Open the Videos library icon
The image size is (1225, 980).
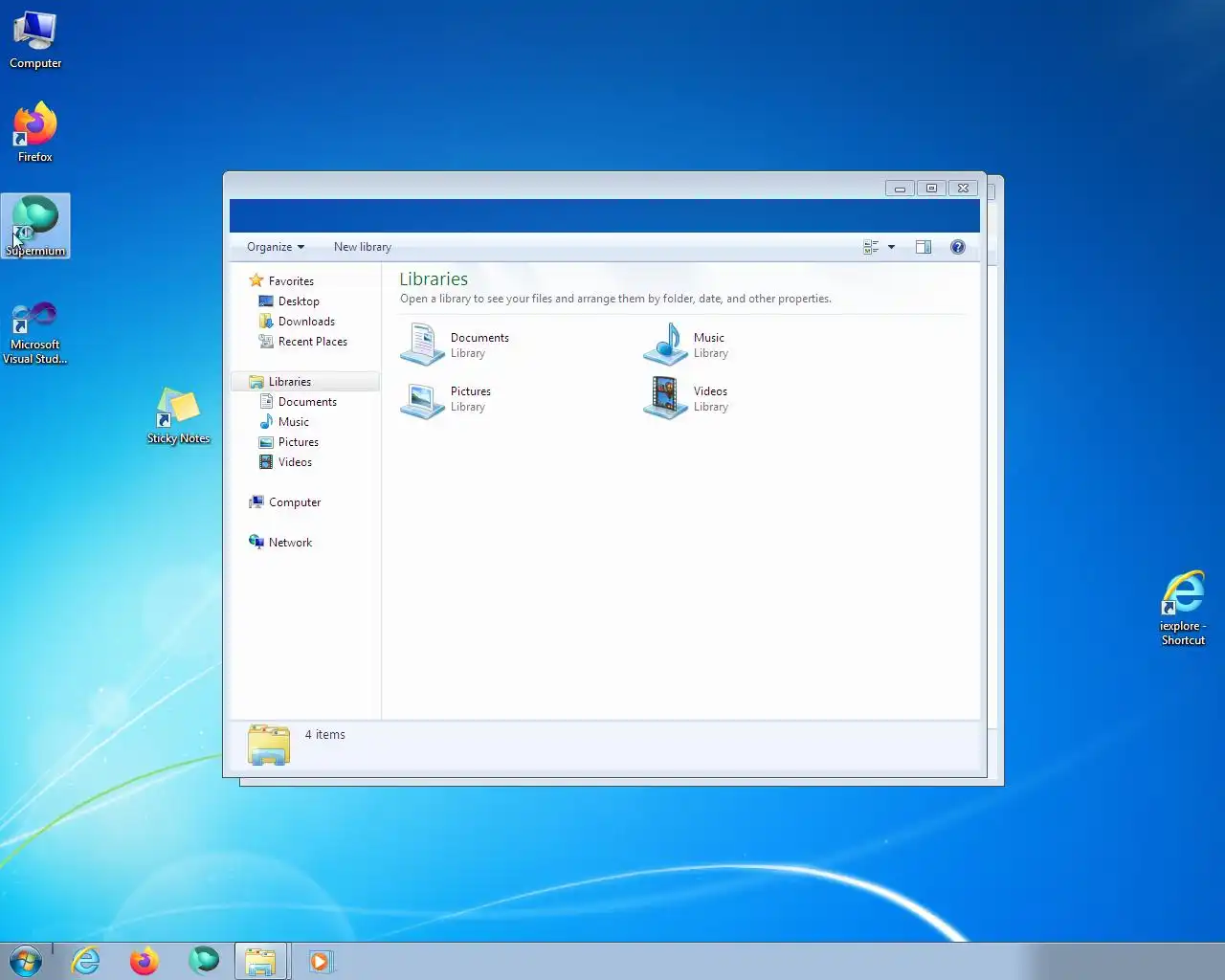pos(665,398)
